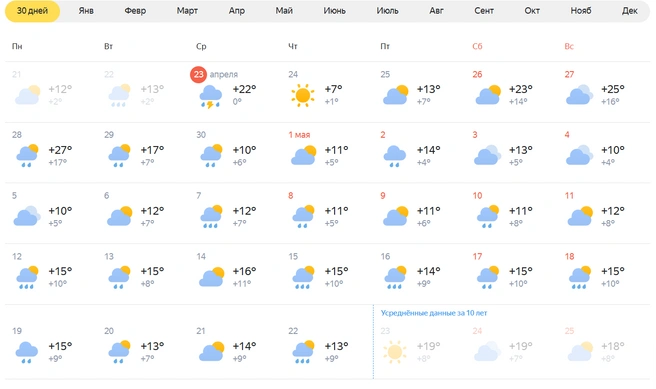The width and height of the screenshot is (656, 389).
Task: Click thunderstorm icon for April 23
Action: pyautogui.click(x=210, y=96)
